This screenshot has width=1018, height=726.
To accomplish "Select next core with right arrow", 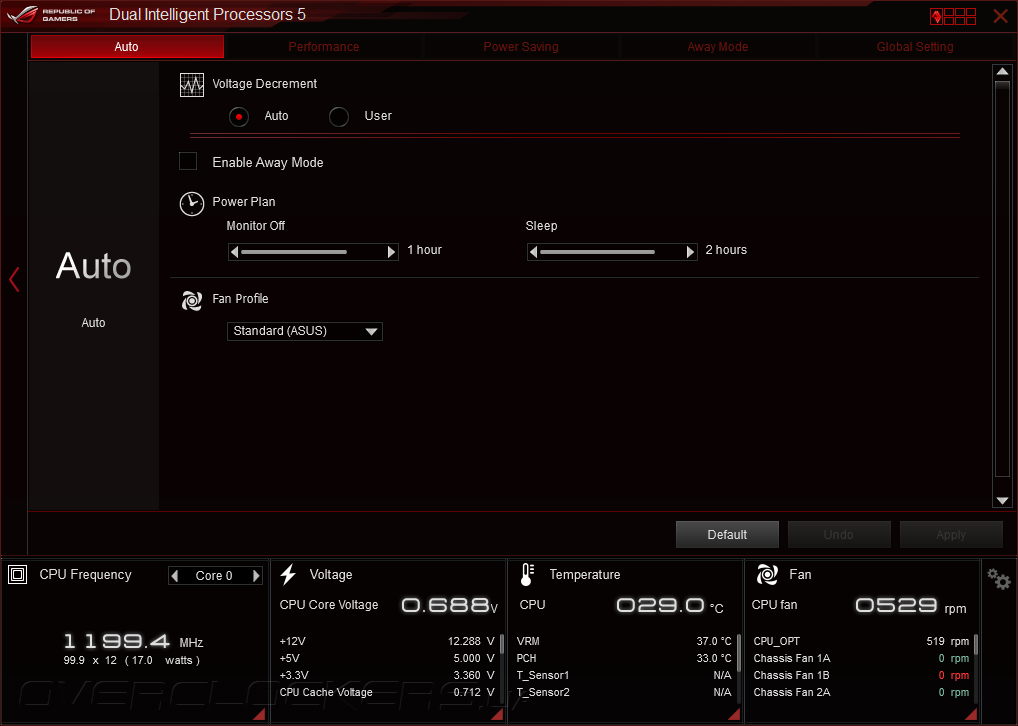I will click(256, 575).
